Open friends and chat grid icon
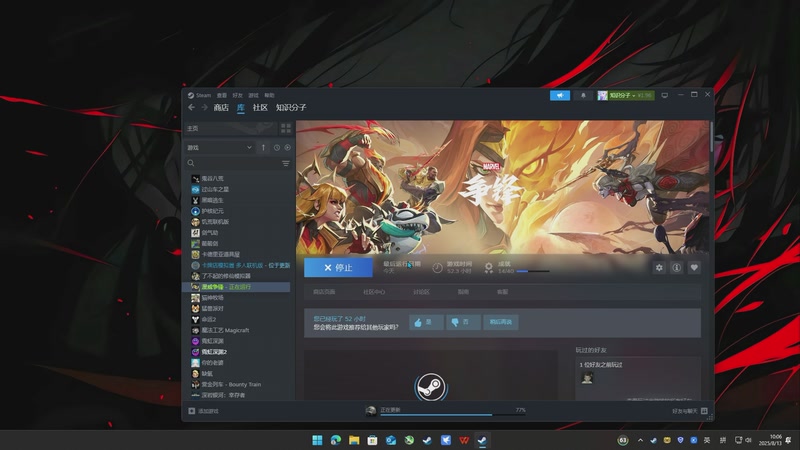The height and width of the screenshot is (450, 800). 704,411
